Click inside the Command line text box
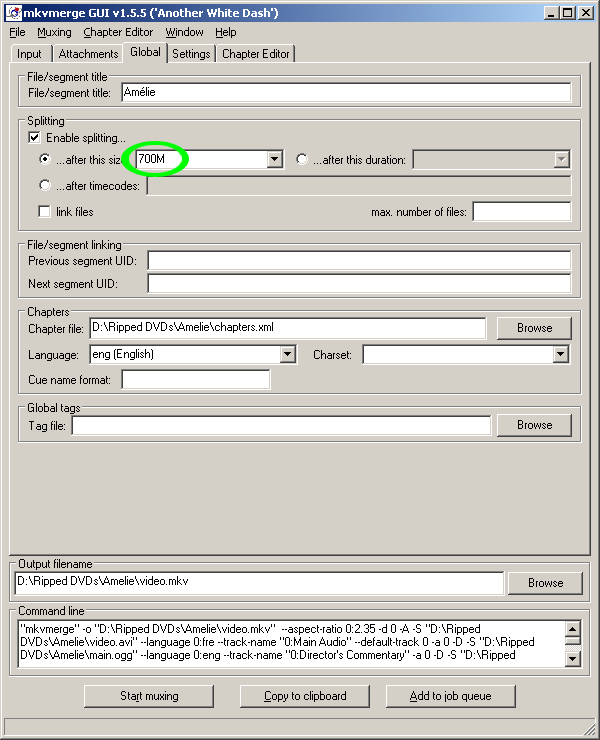 pos(291,642)
